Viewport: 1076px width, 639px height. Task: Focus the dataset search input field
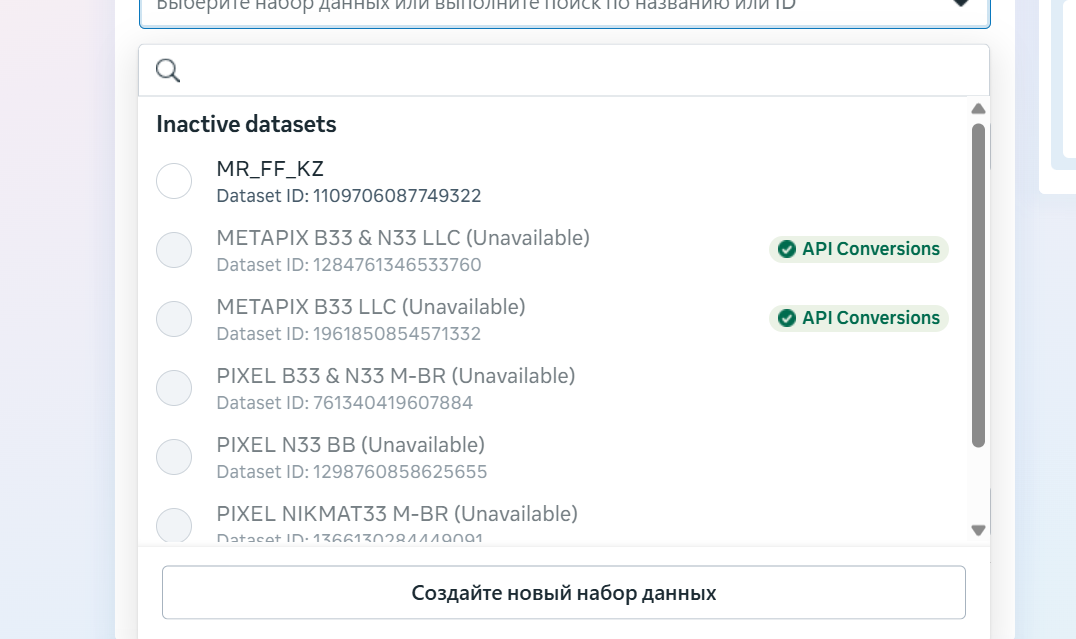[580, 70]
